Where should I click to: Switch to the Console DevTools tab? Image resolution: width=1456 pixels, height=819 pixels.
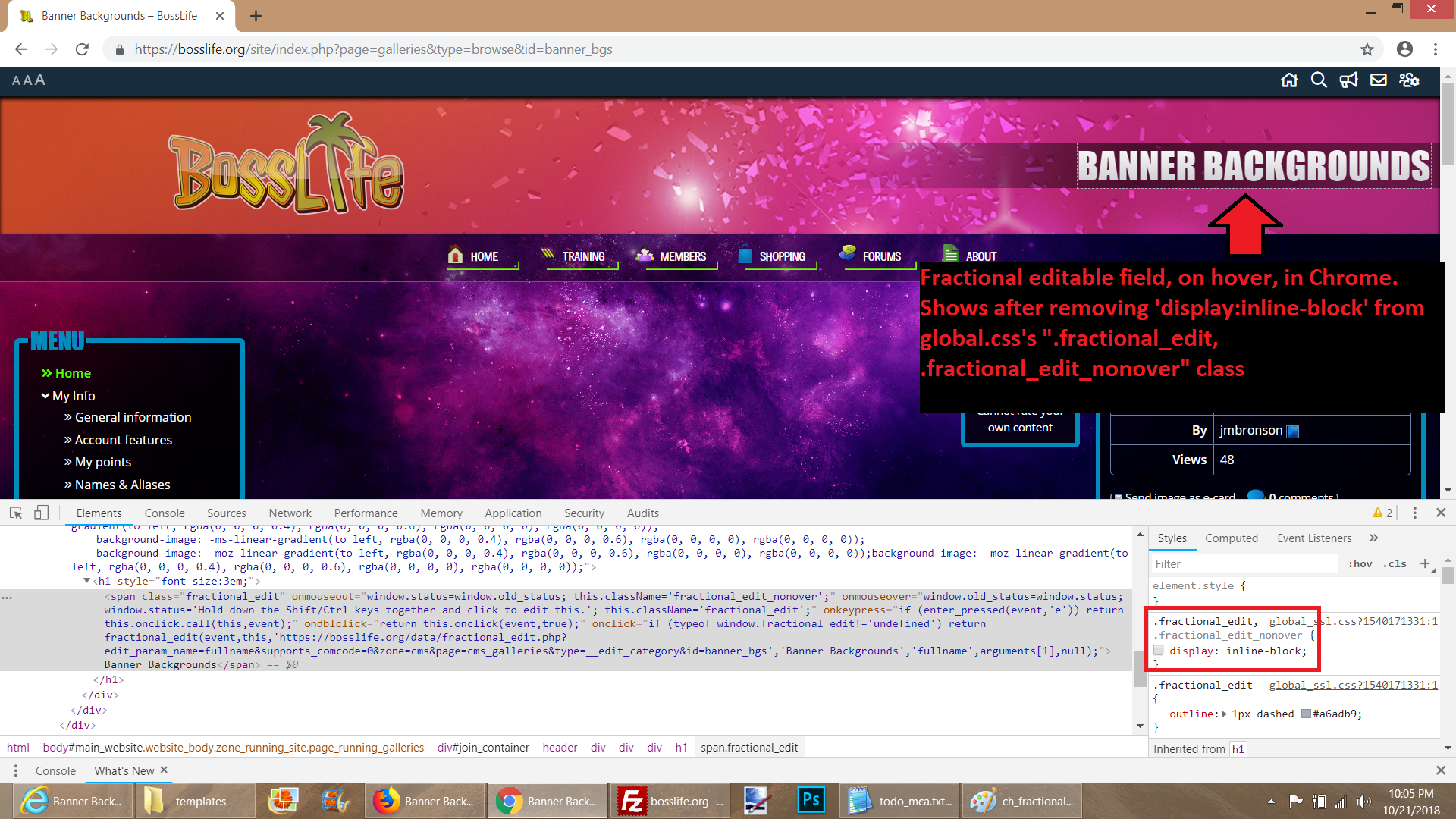pos(165,513)
